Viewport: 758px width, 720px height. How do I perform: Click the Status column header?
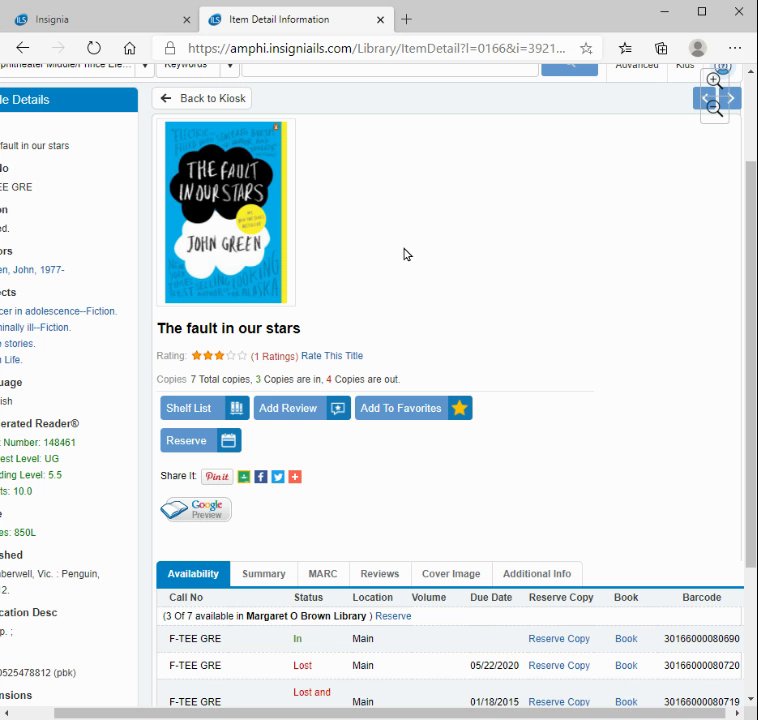click(x=308, y=598)
